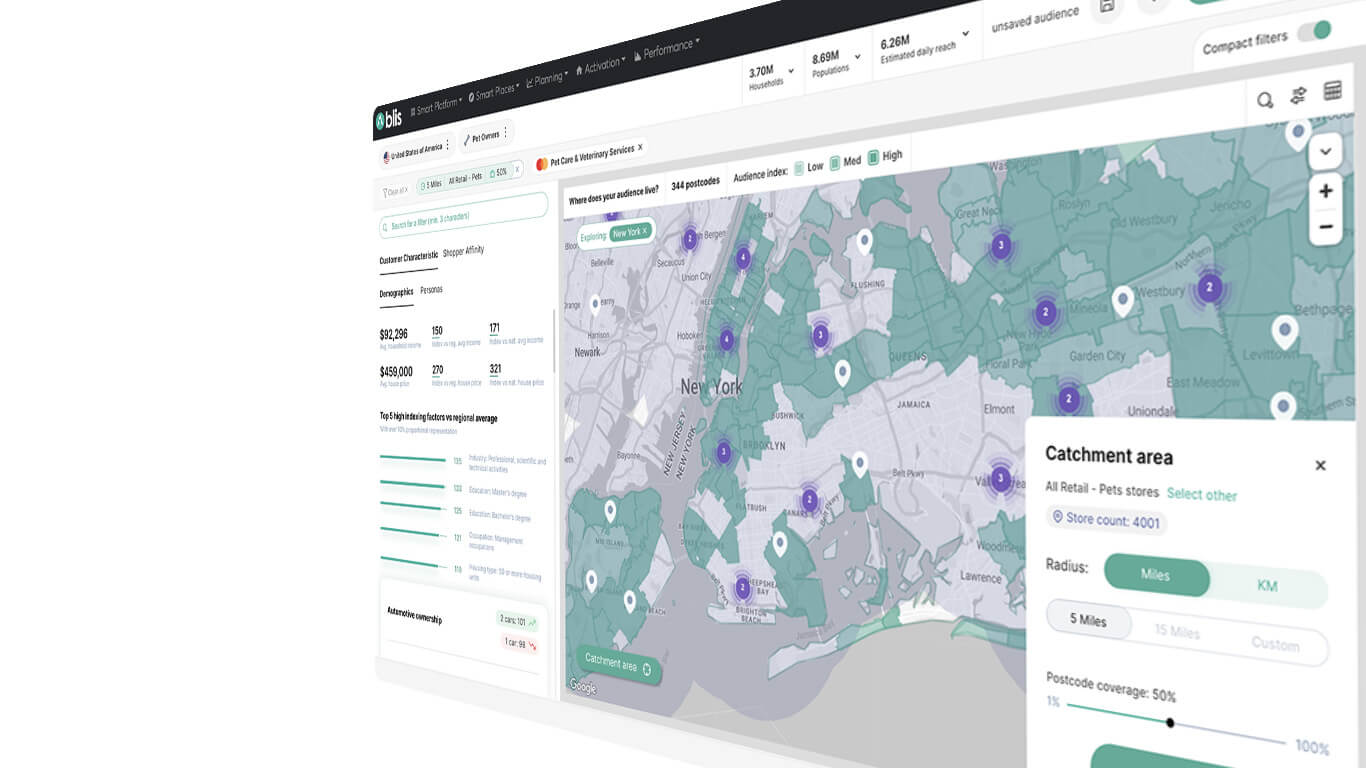
Task: Remove the New York exploring tag
Action: pos(645,231)
